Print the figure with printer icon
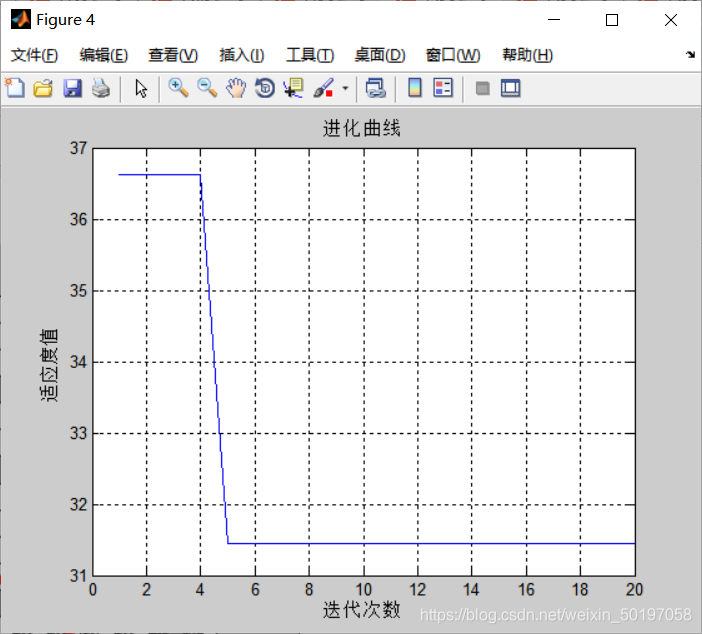This screenshot has width=702, height=634. (x=101, y=88)
